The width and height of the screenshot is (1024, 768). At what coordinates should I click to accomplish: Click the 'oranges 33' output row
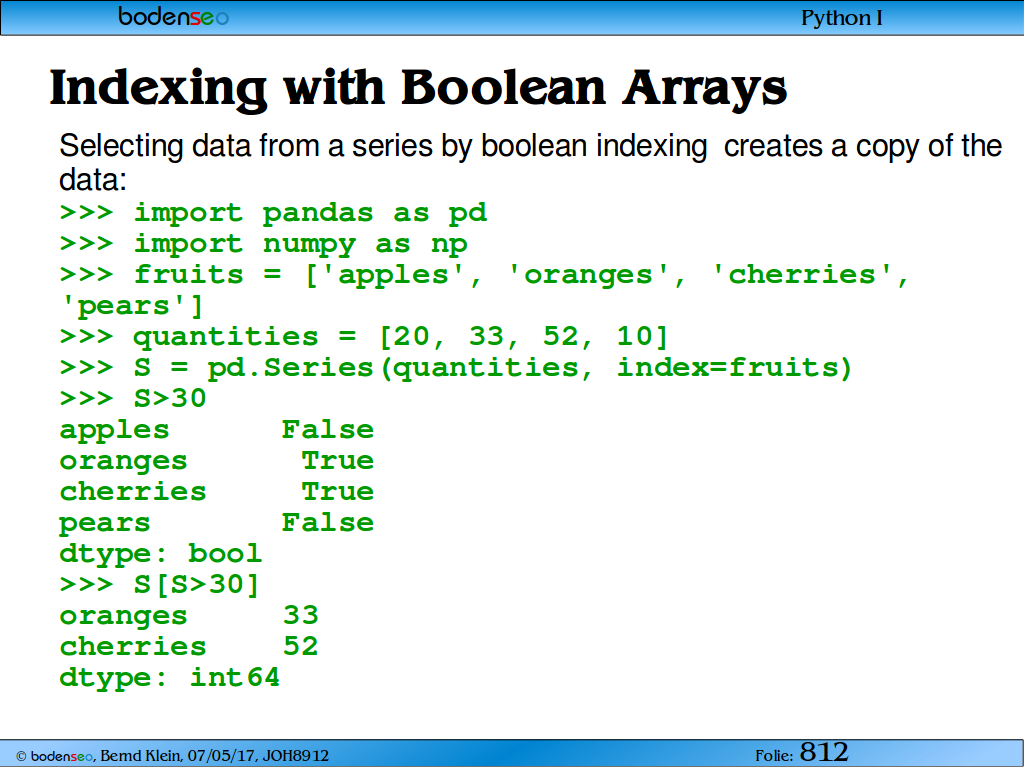[189, 616]
